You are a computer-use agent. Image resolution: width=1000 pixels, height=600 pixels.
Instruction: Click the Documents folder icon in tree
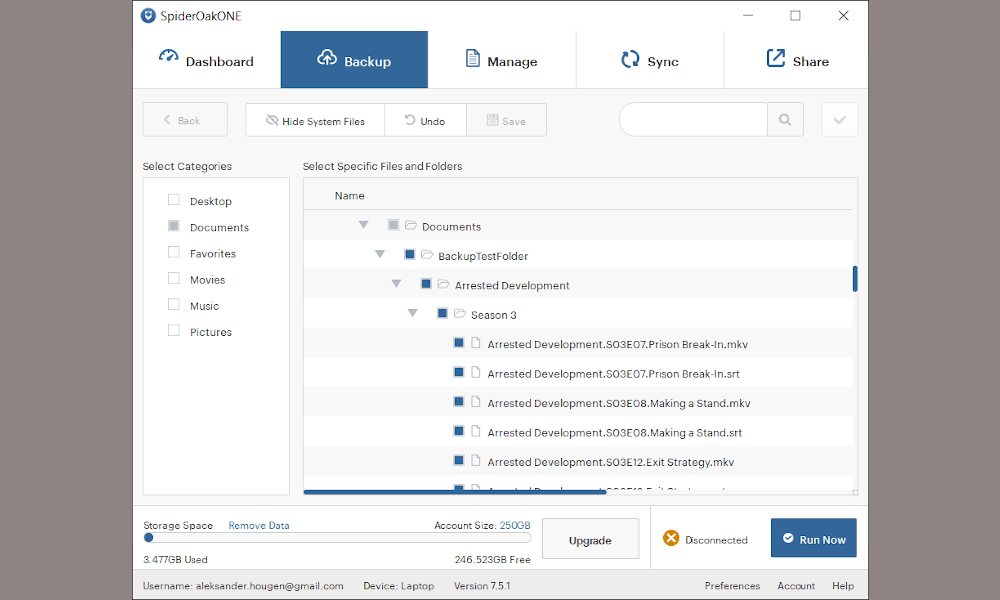pyautogui.click(x=411, y=225)
